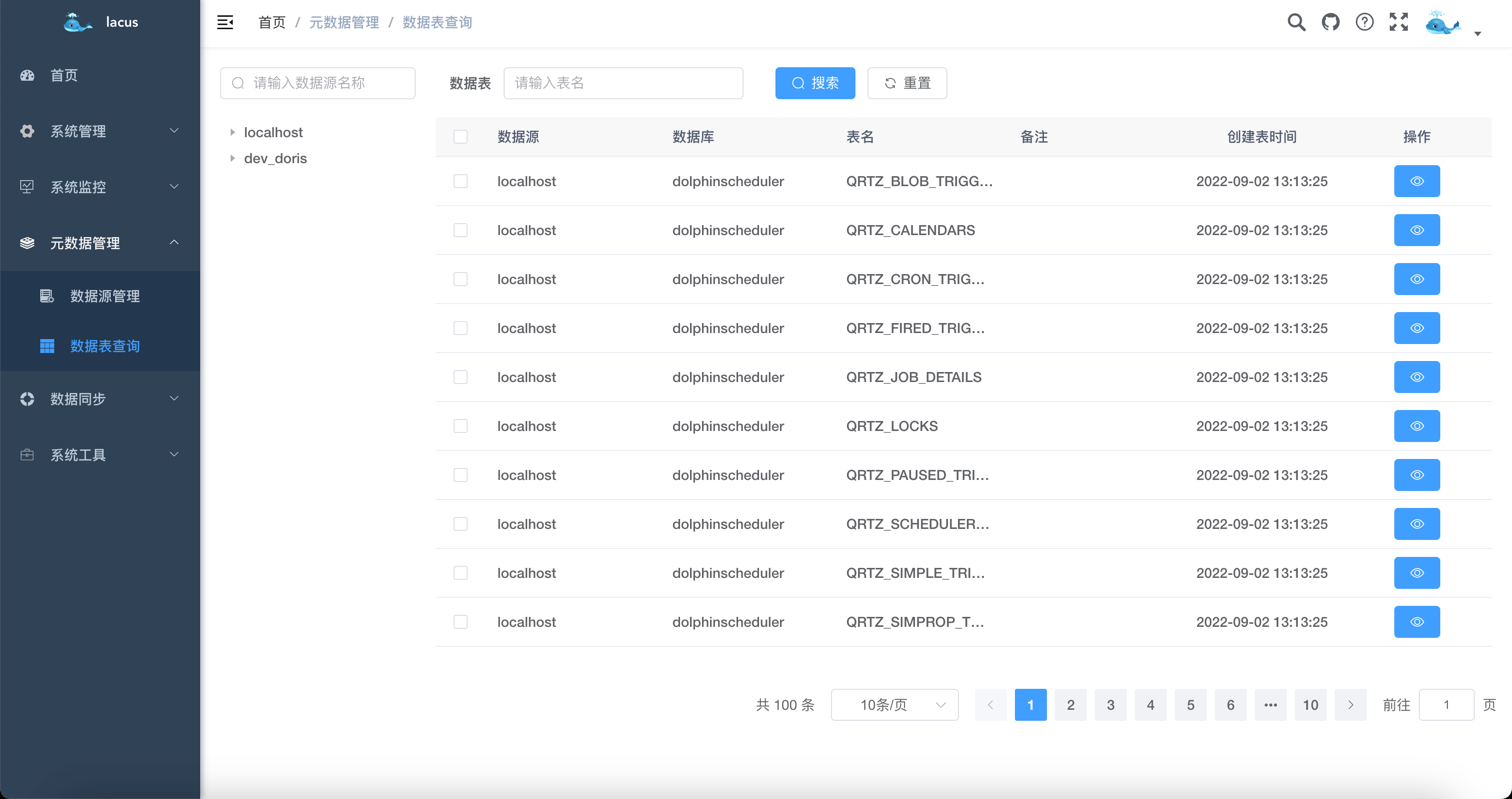Expand the 系统工具 sidebar menu
This screenshot has height=799, width=1512.
[x=100, y=455]
